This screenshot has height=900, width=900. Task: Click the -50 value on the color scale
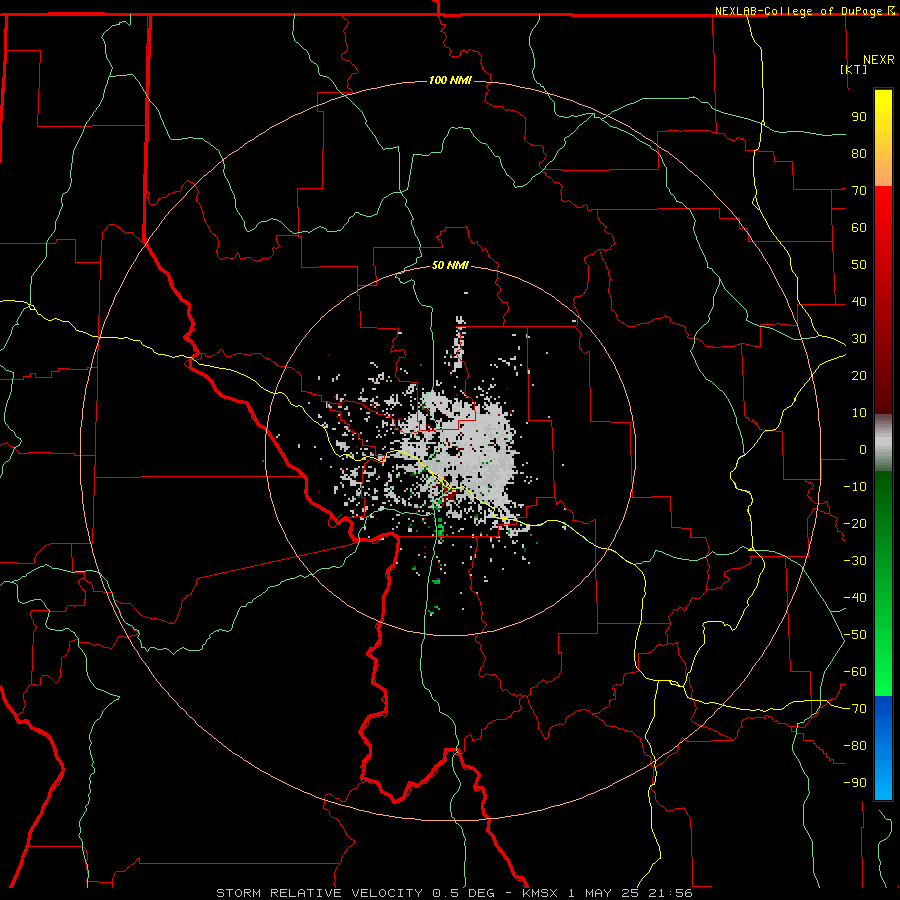click(x=855, y=634)
